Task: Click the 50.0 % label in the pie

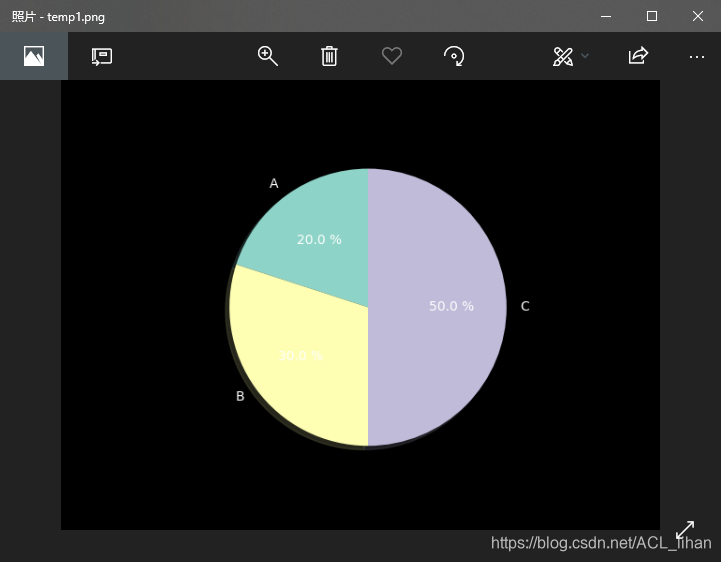Action: pyautogui.click(x=451, y=306)
